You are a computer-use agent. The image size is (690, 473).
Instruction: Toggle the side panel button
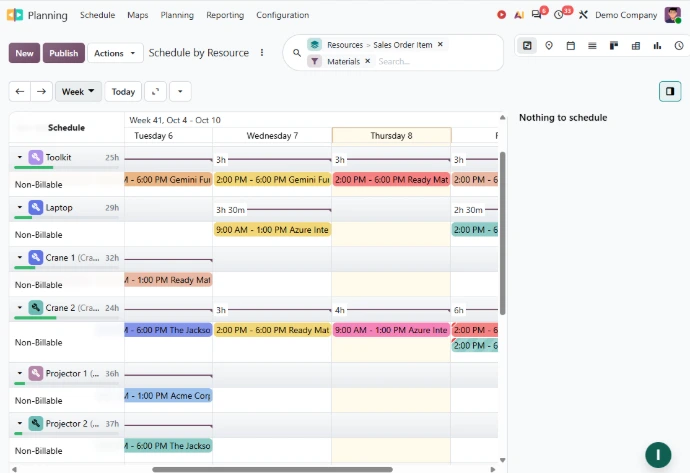[670, 91]
